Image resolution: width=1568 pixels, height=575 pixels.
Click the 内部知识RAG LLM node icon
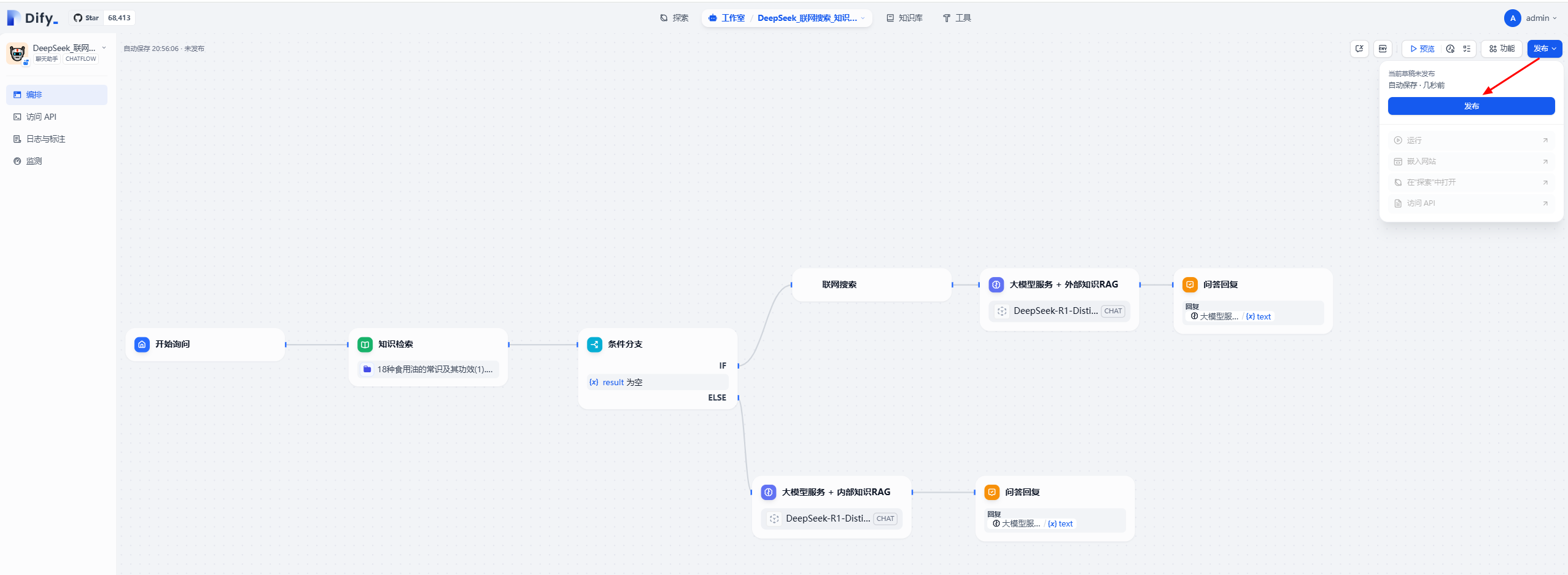[x=769, y=492]
